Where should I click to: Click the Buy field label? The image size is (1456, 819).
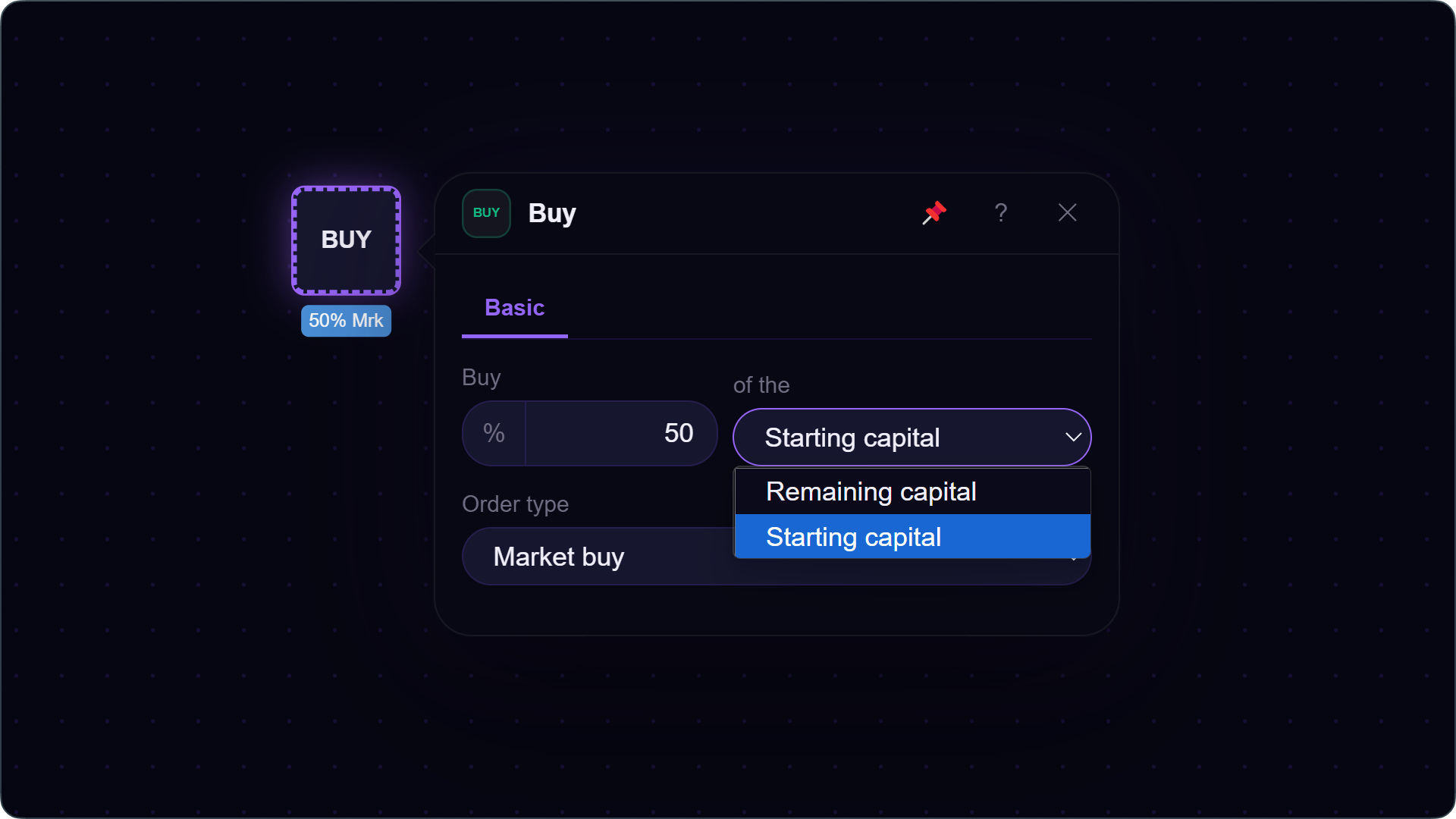(482, 378)
